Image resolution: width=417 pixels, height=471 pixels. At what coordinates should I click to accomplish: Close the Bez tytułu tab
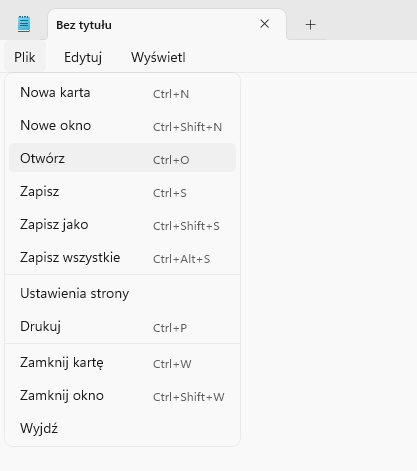pos(264,24)
